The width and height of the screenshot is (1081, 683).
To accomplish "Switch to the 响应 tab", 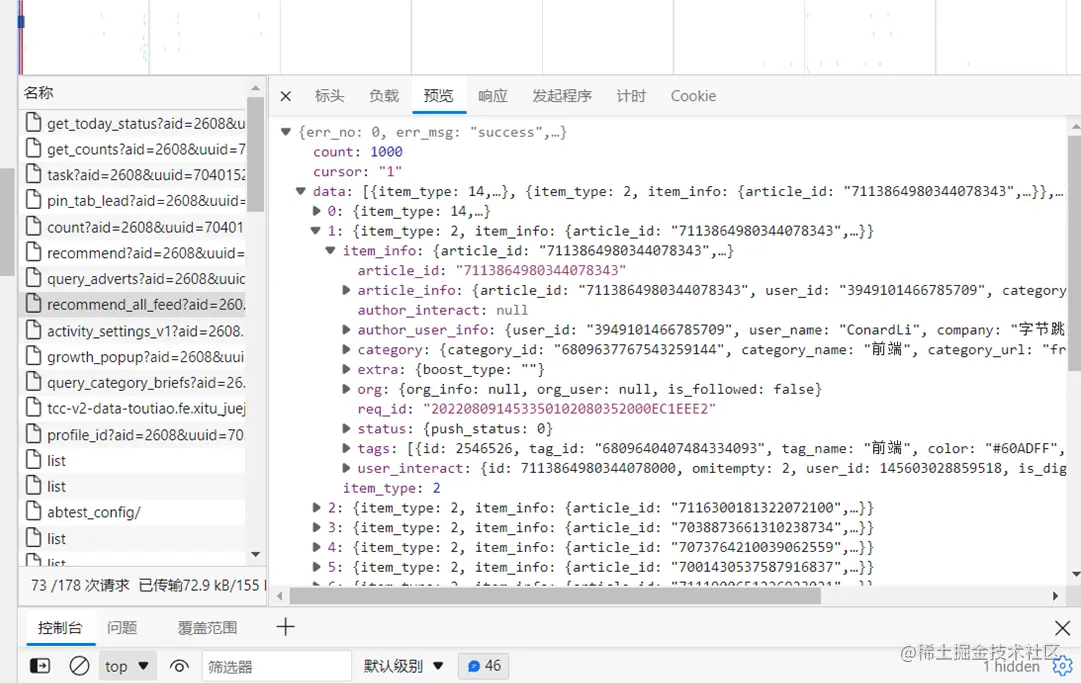I will tap(493, 96).
